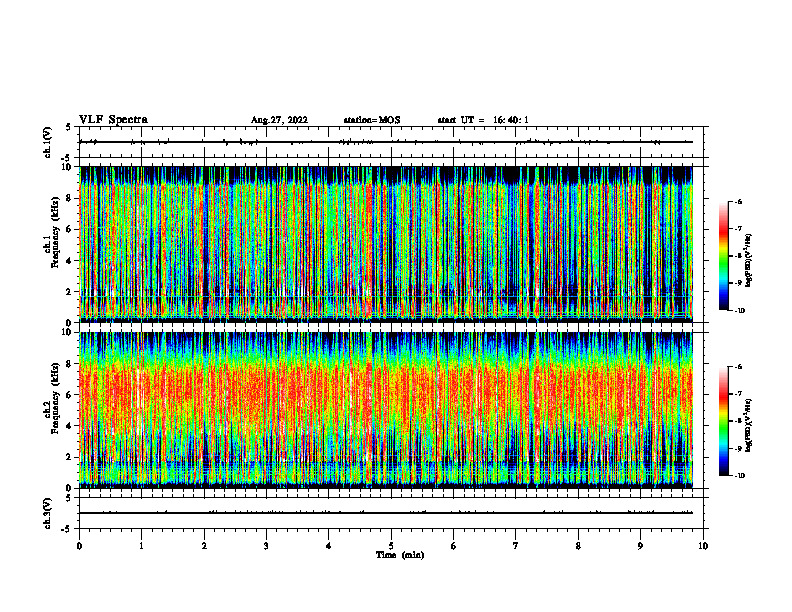The height and width of the screenshot is (612, 792).
Task: Click the "station=MOS" header label
Action: (x=372, y=120)
